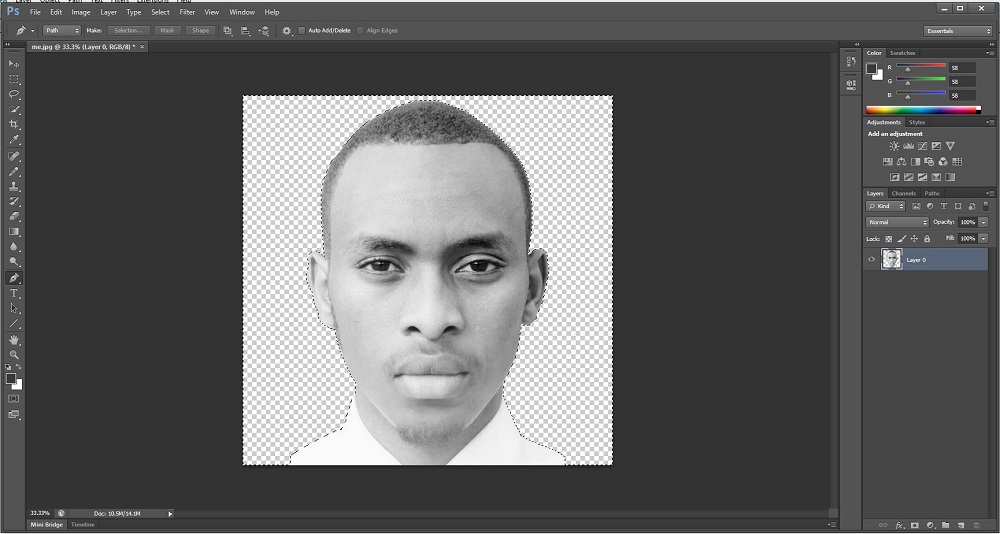Select the Eraser tool

coord(13,217)
